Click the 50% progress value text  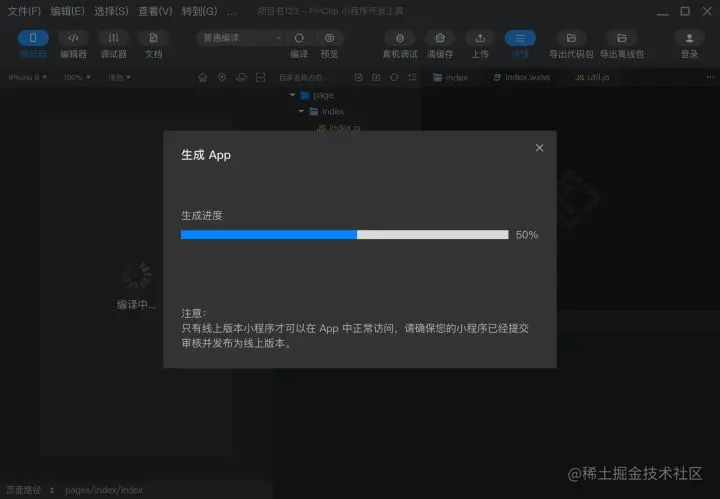pyautogui.click(x=527, y=235)
